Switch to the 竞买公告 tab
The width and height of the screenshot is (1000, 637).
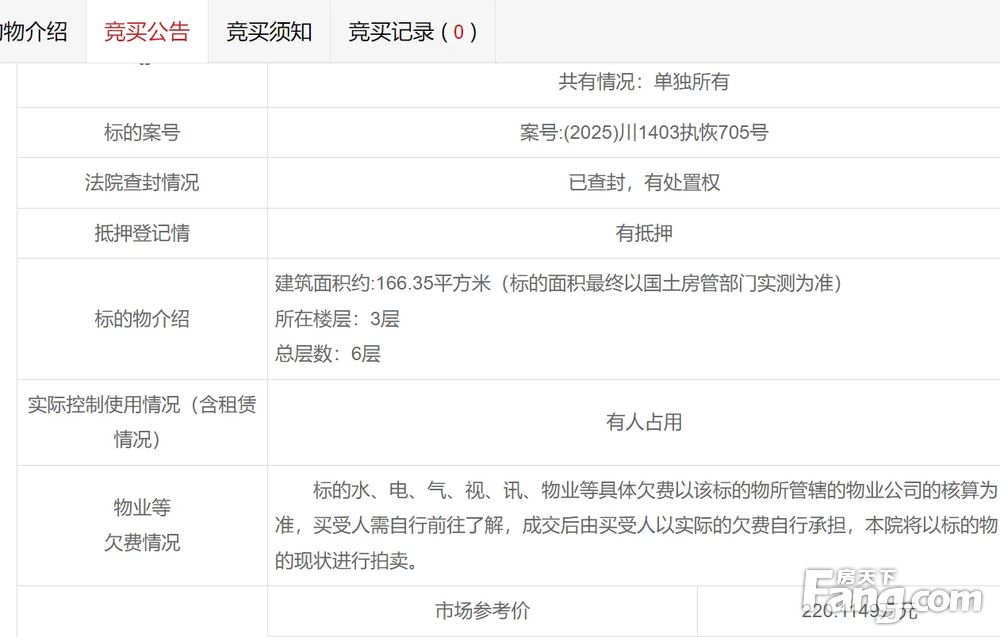point(146,32)
